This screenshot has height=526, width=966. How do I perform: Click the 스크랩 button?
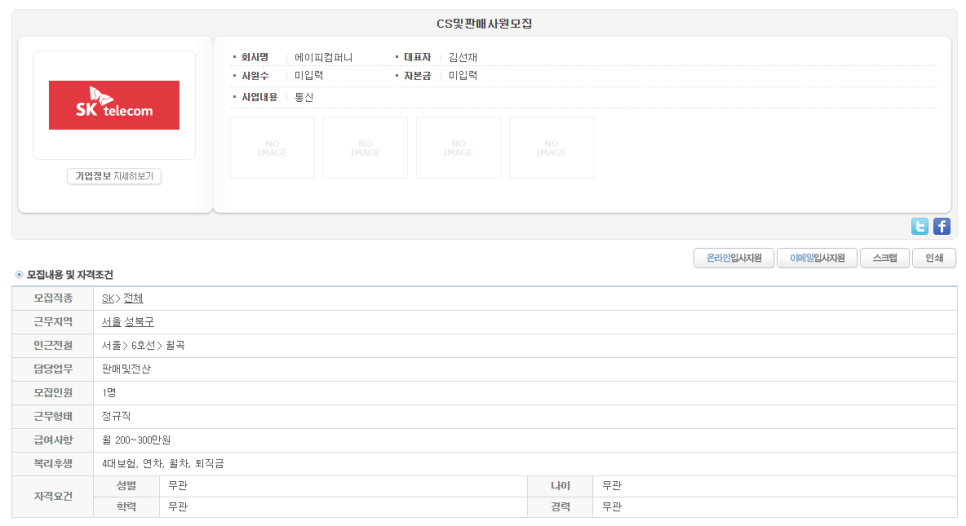(885, 258)
